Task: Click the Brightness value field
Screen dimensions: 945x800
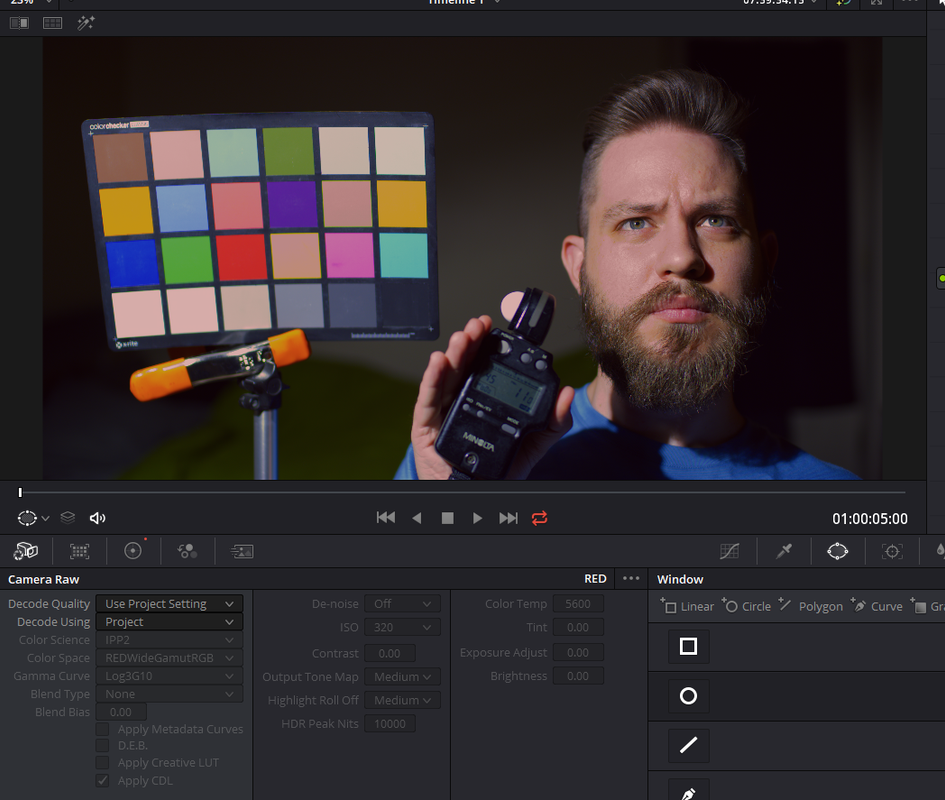Action: 578,676
